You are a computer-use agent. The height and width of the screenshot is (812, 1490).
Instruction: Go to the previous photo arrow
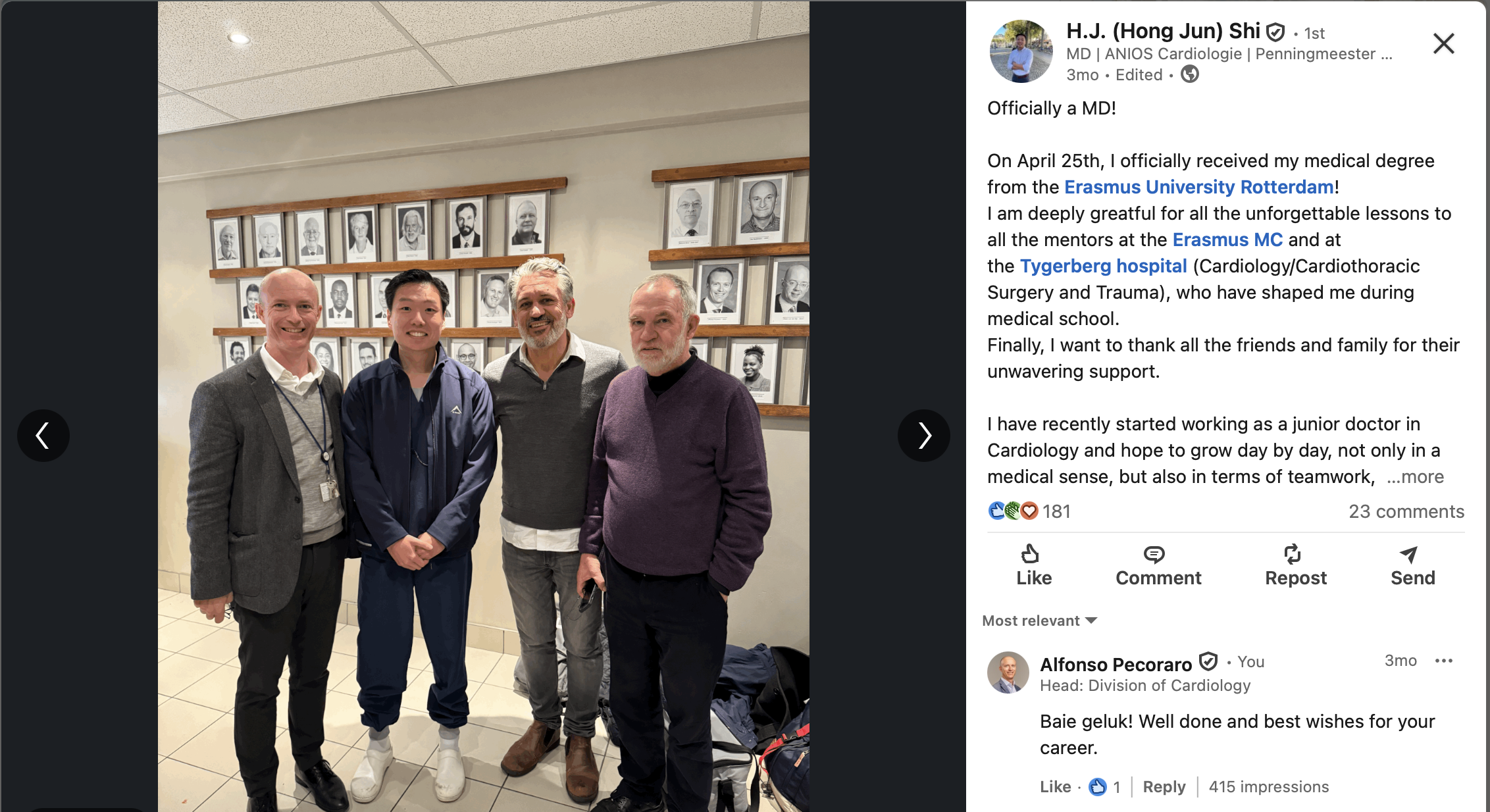43,436
